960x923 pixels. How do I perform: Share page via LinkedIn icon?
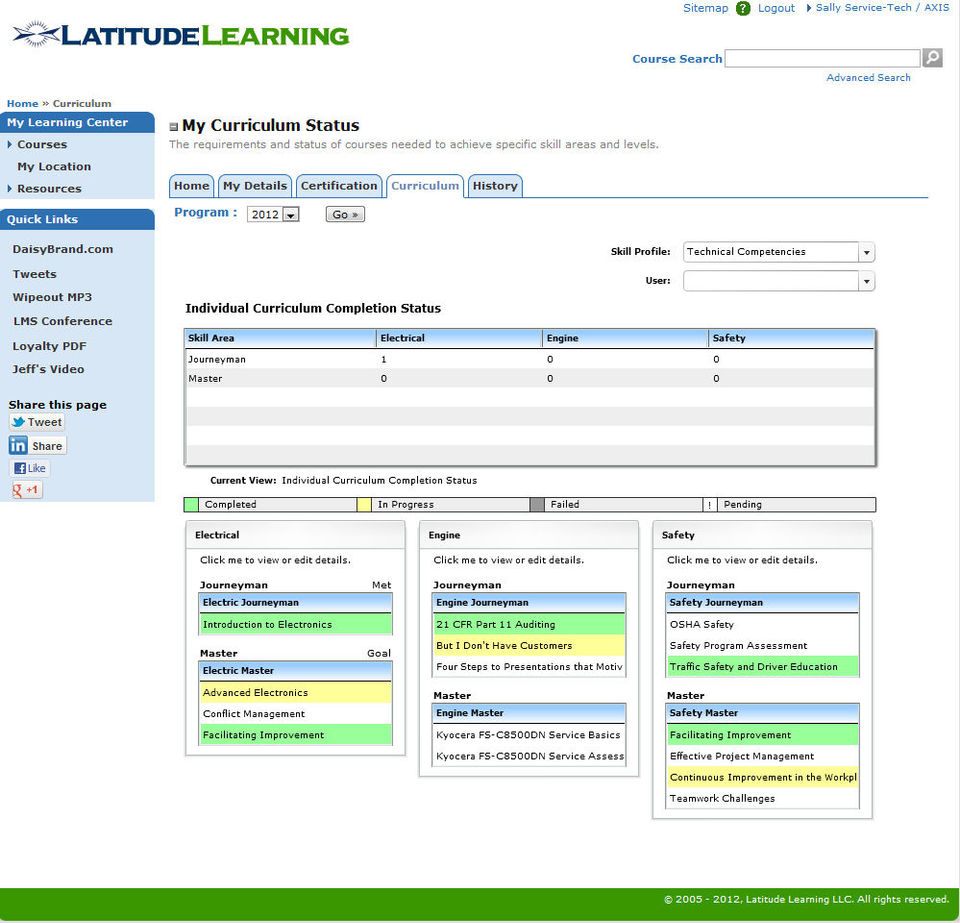point(37,446)
